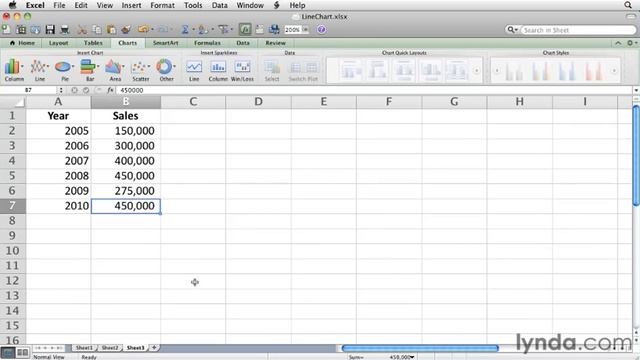Select row 8 header
This screenshot has width=640, height=360.
(x=13, y=221)
